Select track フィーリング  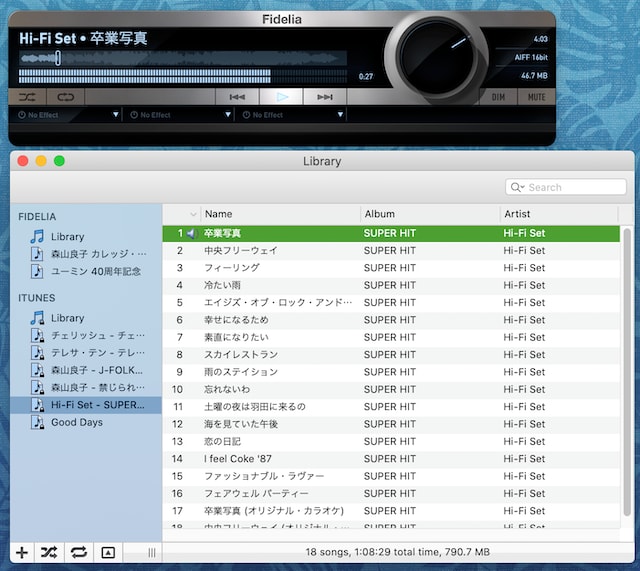391,268
